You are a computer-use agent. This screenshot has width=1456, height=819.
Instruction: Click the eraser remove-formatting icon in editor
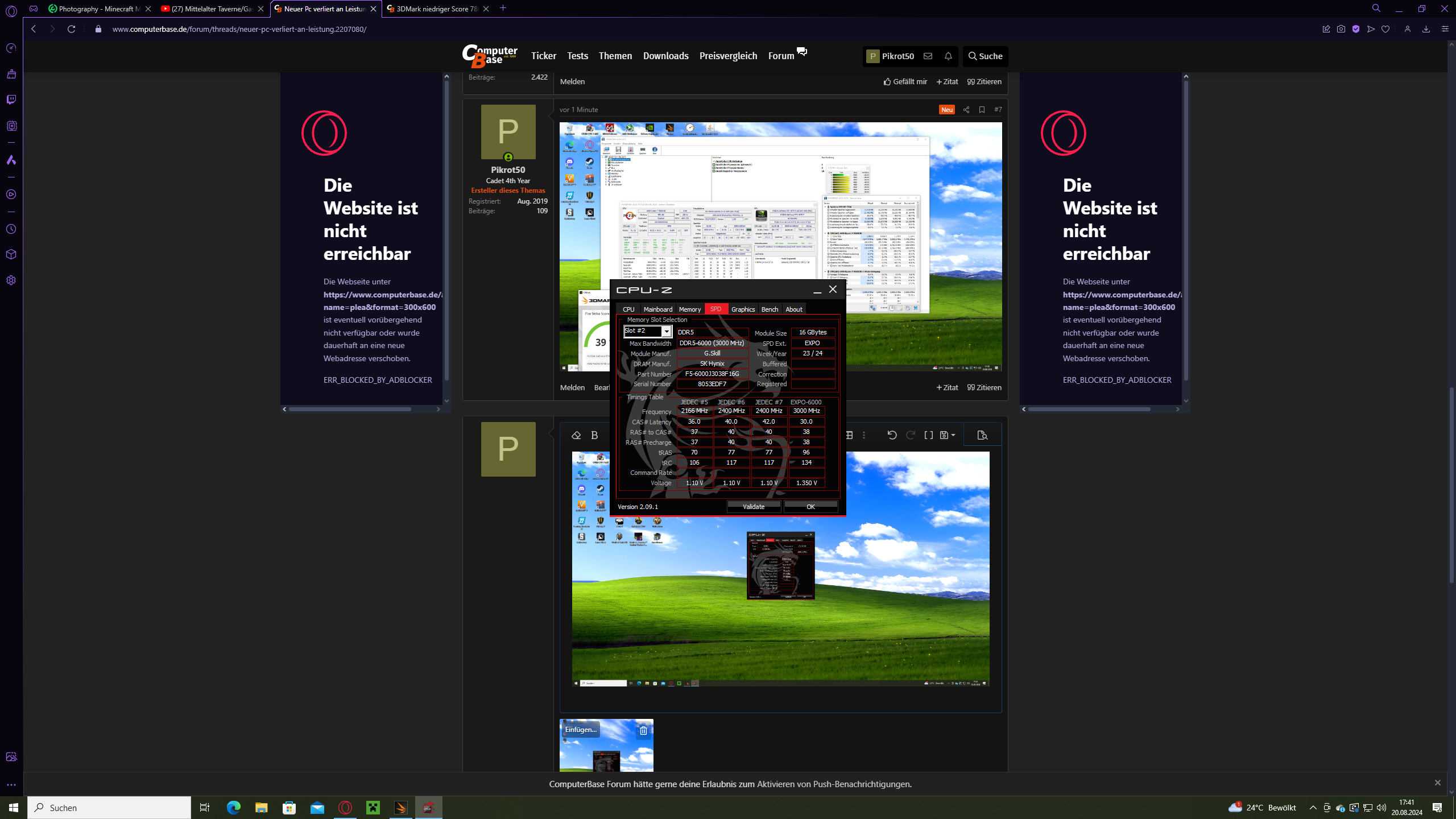coord(576,435)
